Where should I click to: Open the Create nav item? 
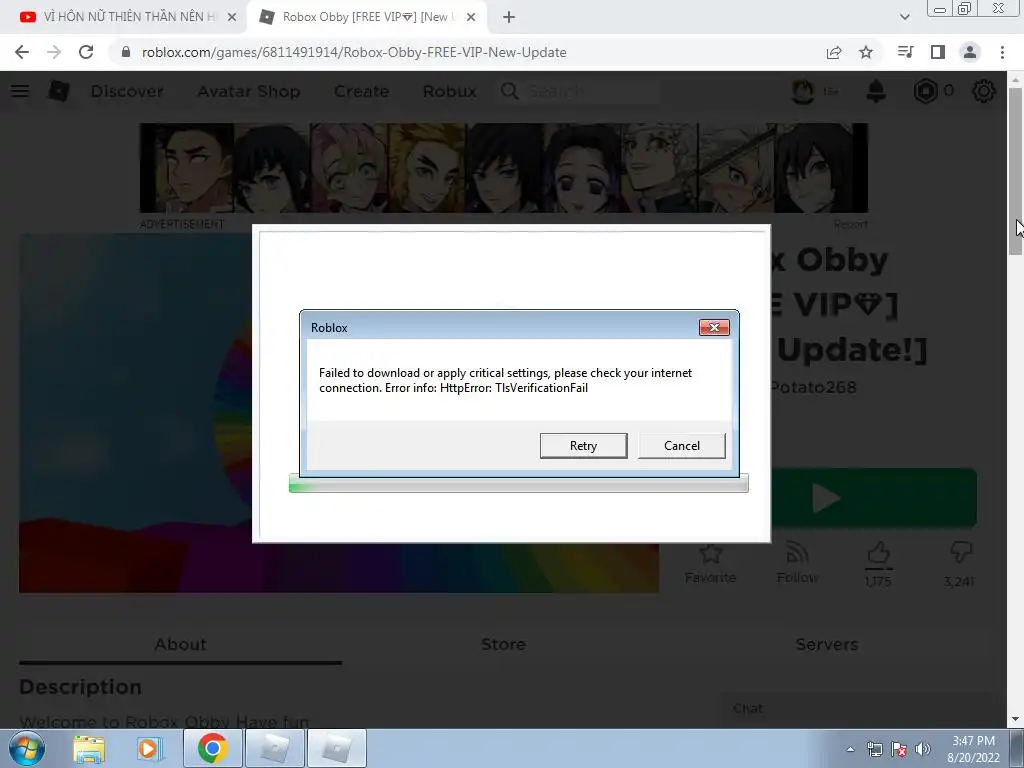click(x=361, y=91)
